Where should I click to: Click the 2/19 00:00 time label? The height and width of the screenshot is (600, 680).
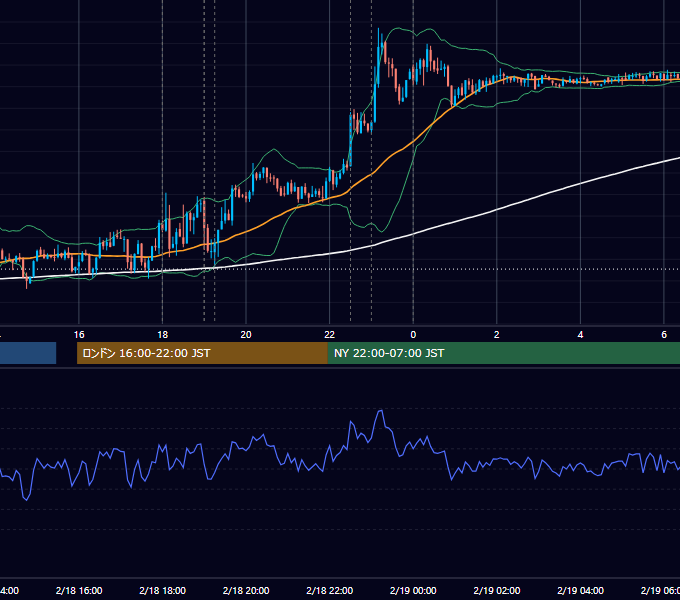413,590
